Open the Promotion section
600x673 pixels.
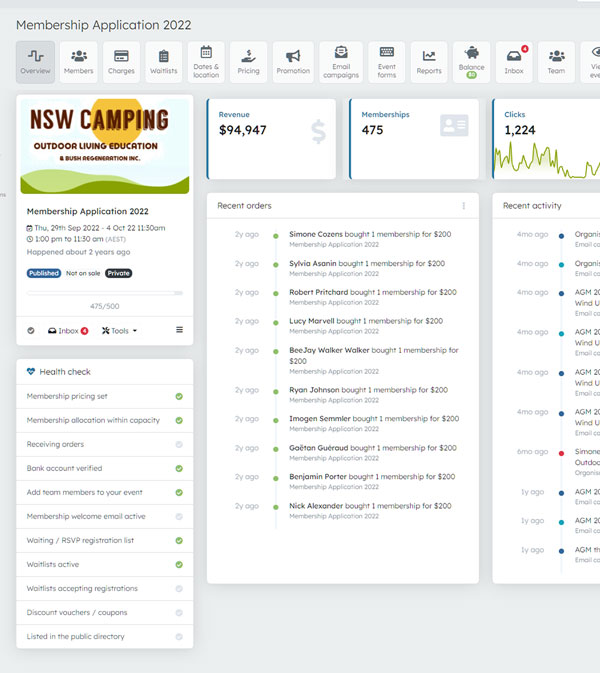(x=293, y=62)
